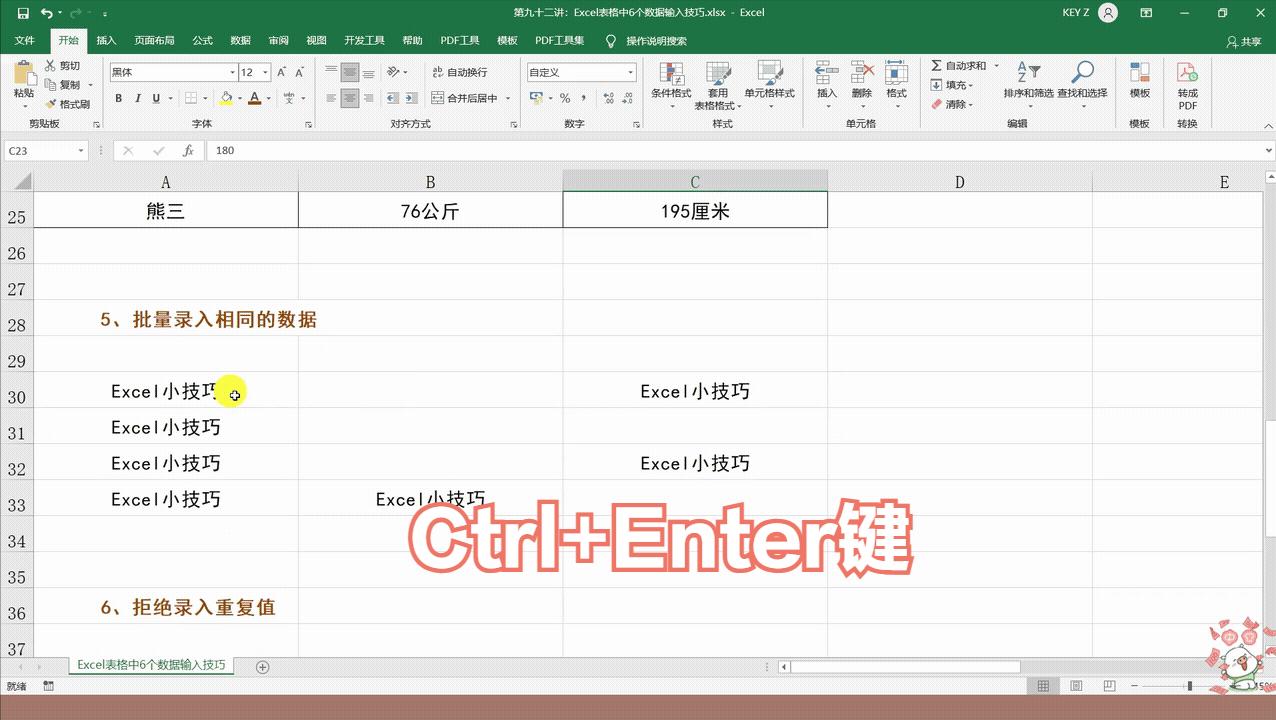Expand the Merge & Center (合并后居中) arrow

508,98
